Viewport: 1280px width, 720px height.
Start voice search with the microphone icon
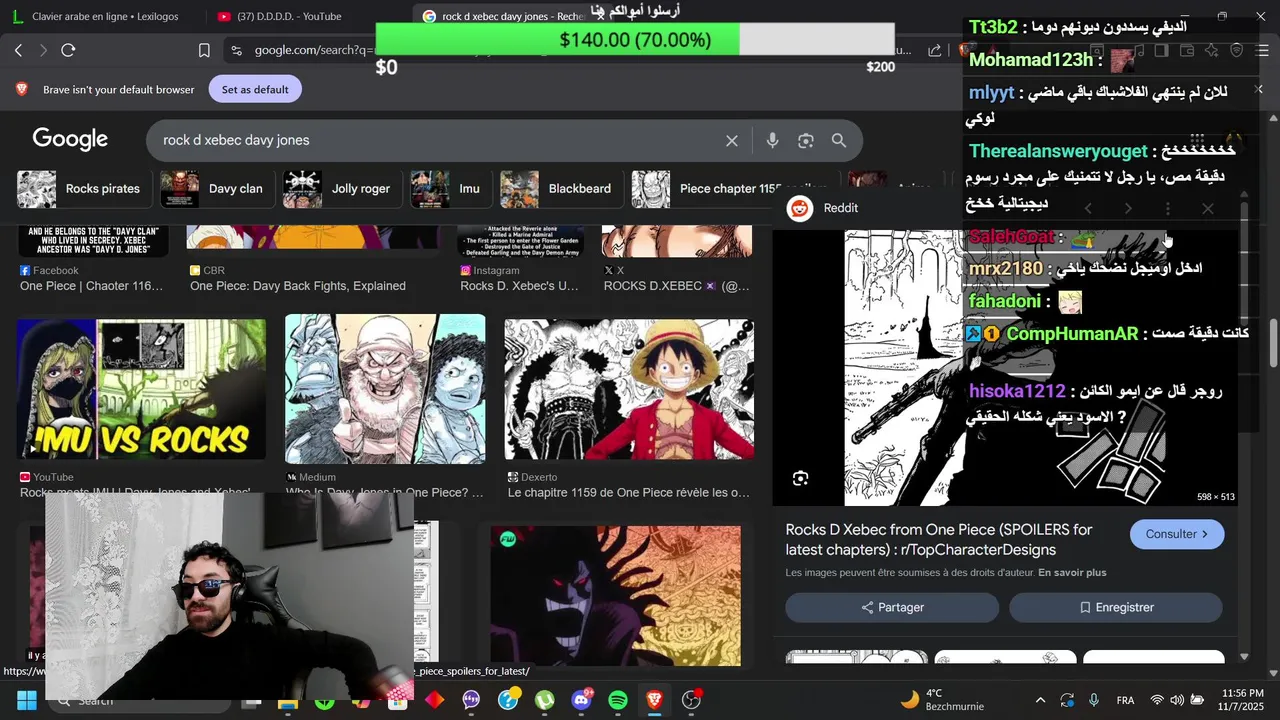pyautogui.click(x=772, y=141)
